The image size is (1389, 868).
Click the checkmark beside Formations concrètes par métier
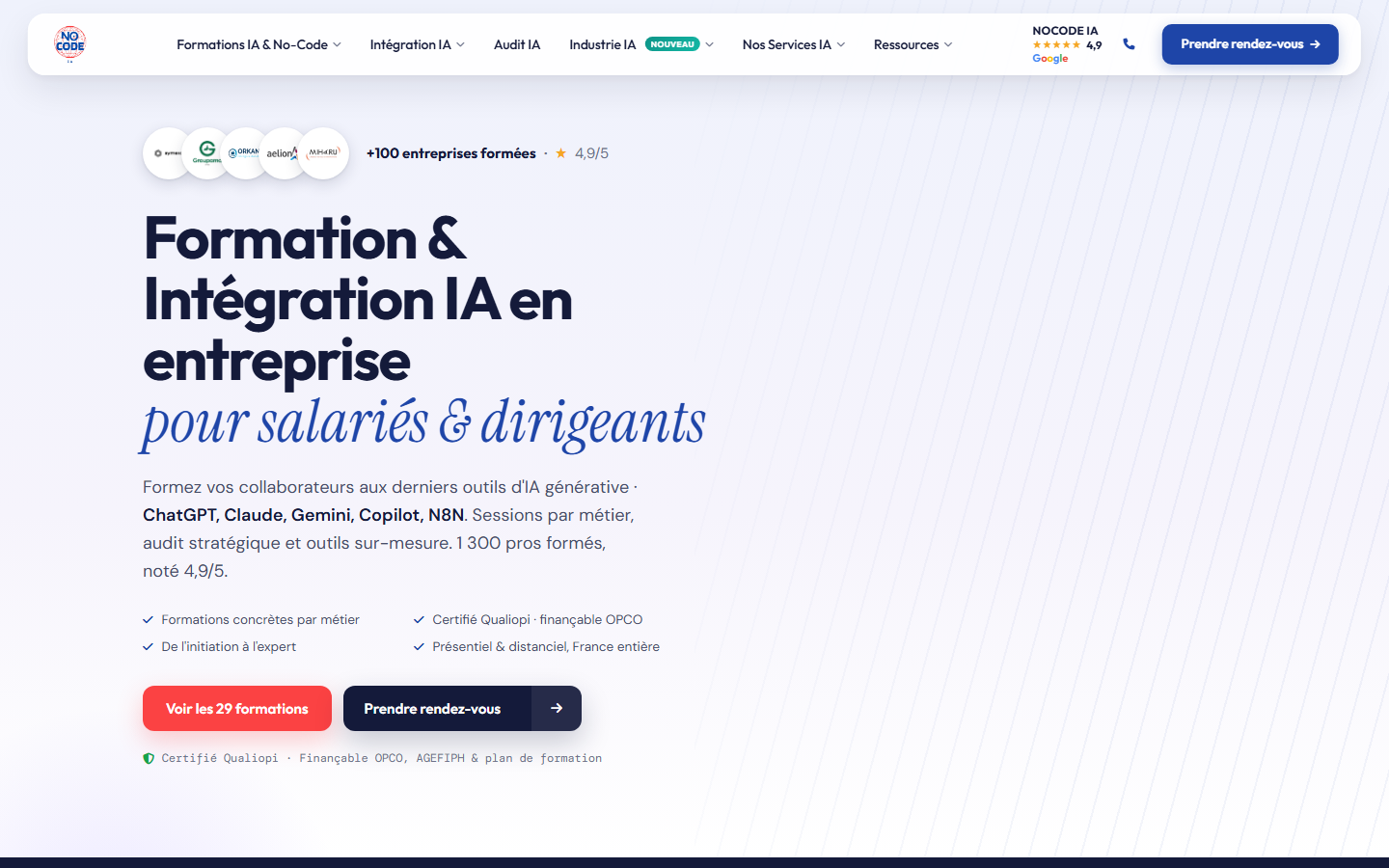(x=149, y=620)
